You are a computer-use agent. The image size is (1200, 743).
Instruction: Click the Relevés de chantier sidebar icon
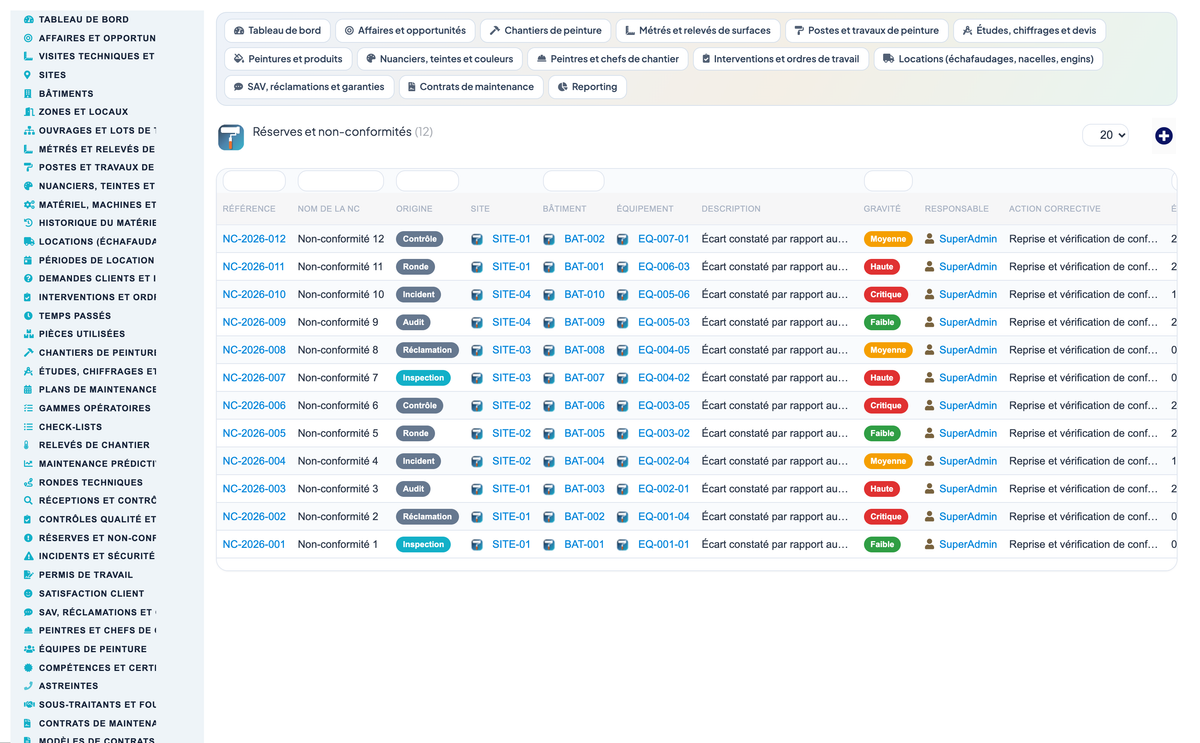tap(28, 445)
